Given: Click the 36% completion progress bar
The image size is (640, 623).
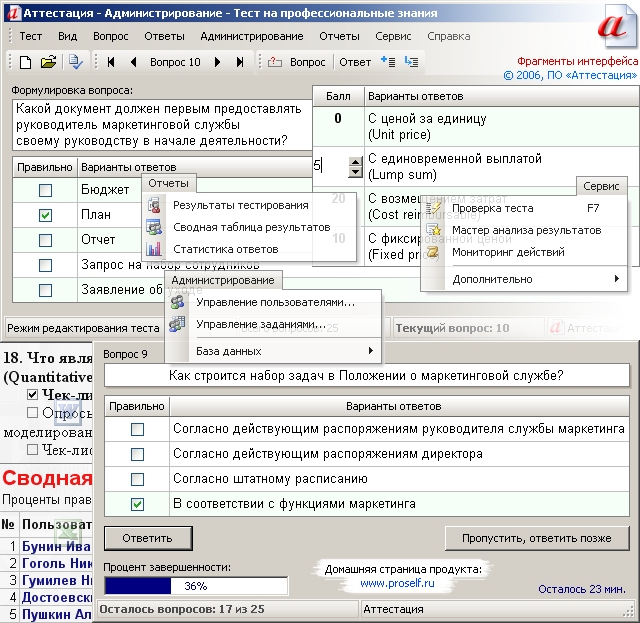Looking at the screenshot, I should tap(195, 586).
